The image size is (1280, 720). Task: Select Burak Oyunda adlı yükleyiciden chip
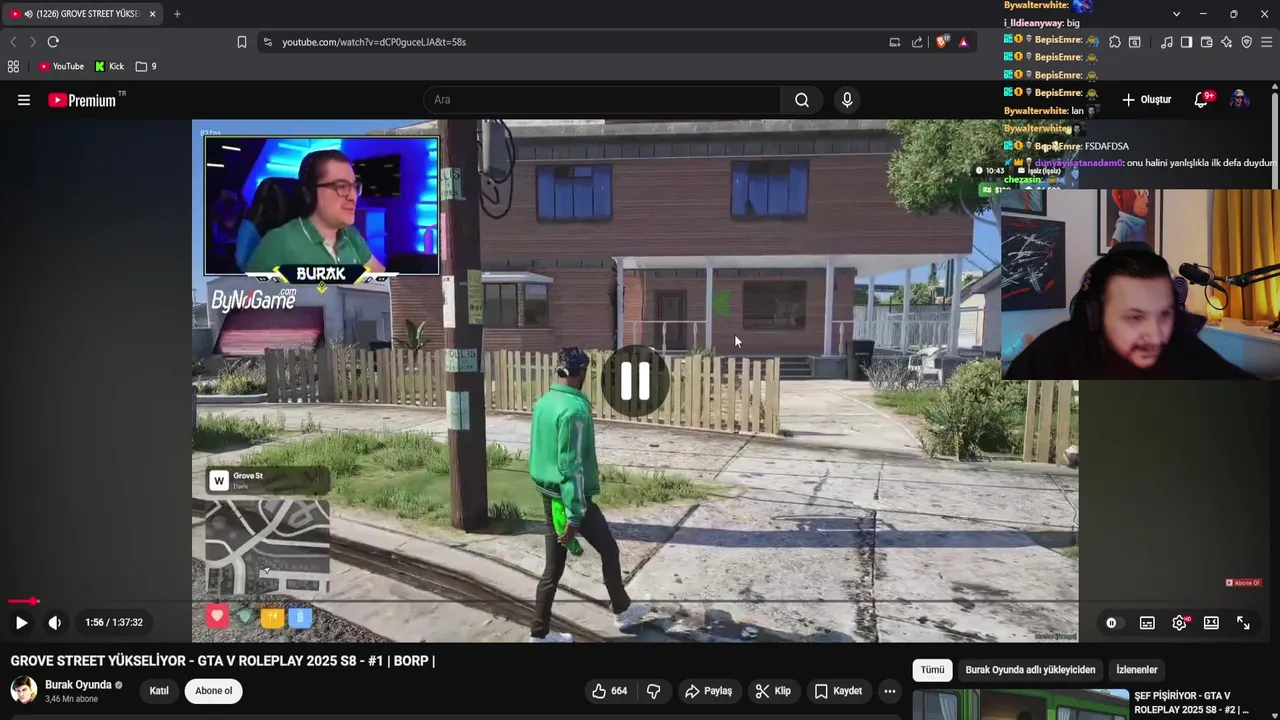(x=1030, y=670)
